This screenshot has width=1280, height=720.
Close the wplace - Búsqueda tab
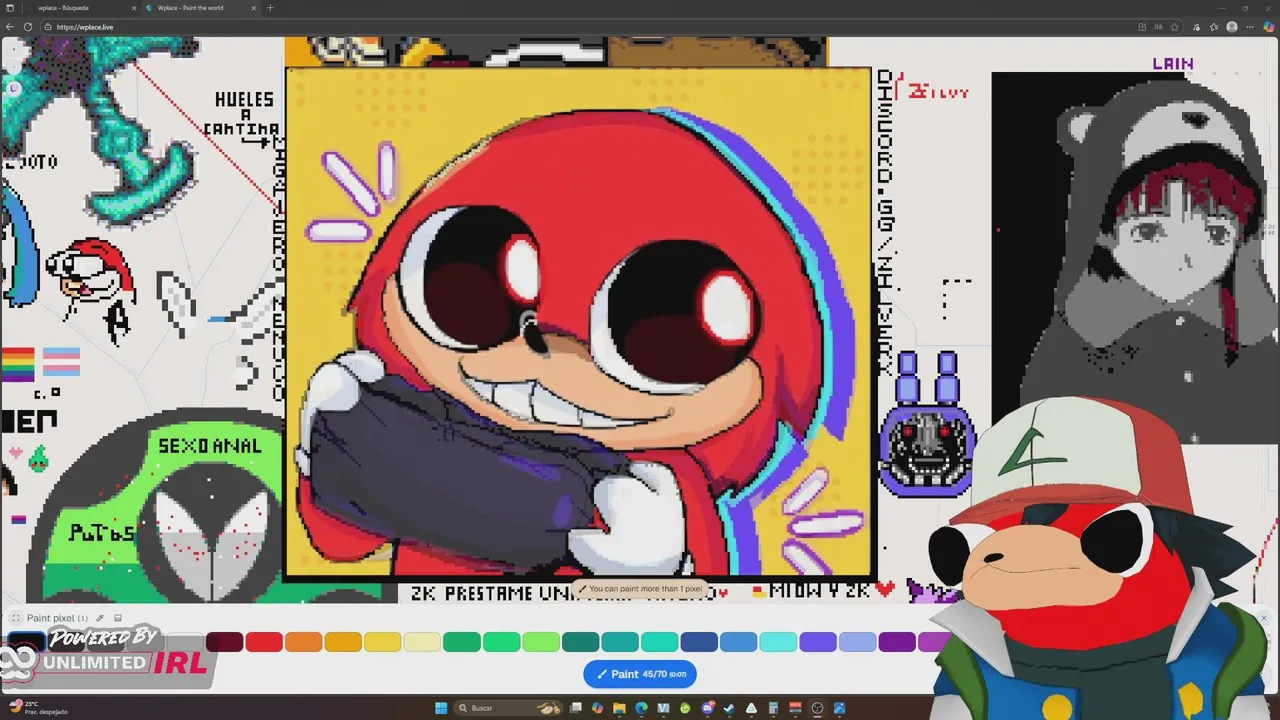tap(134, 8)
